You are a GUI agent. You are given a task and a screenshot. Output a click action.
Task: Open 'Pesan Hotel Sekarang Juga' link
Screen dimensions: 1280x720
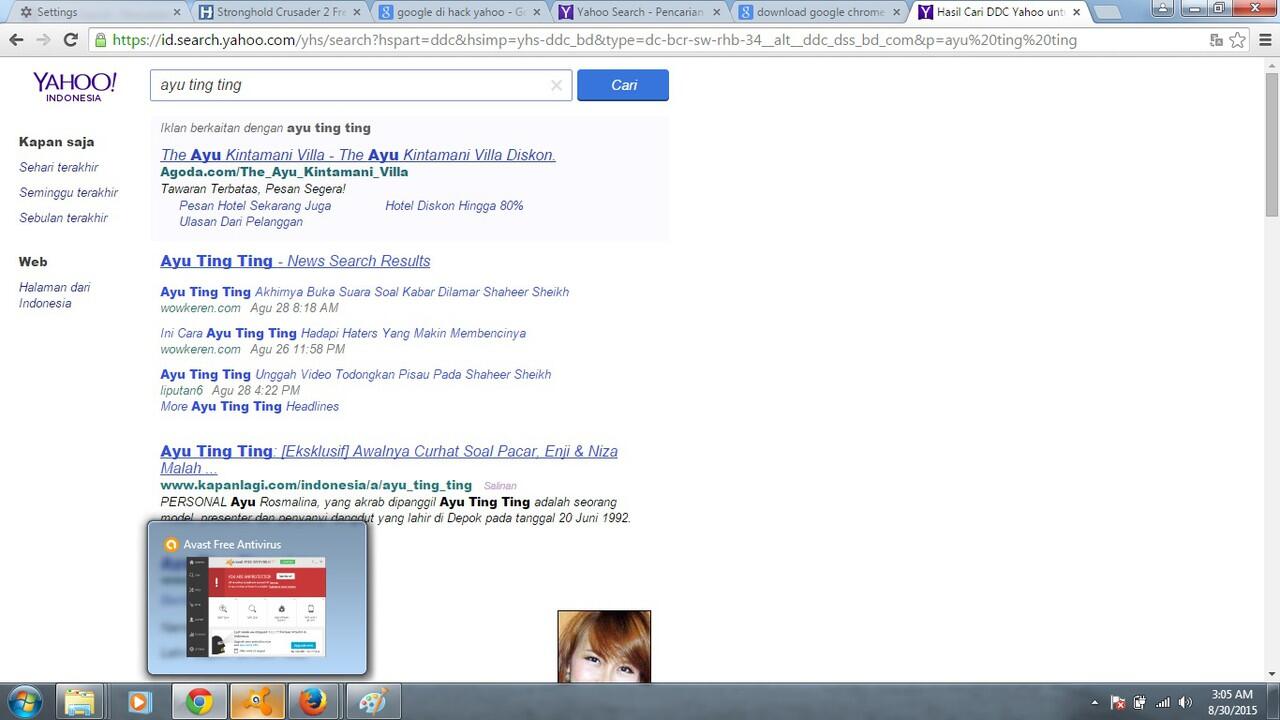point(255,205)
